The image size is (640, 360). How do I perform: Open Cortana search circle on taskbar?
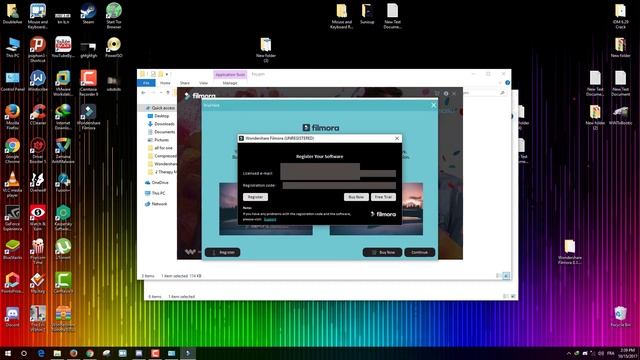point(24,353)
